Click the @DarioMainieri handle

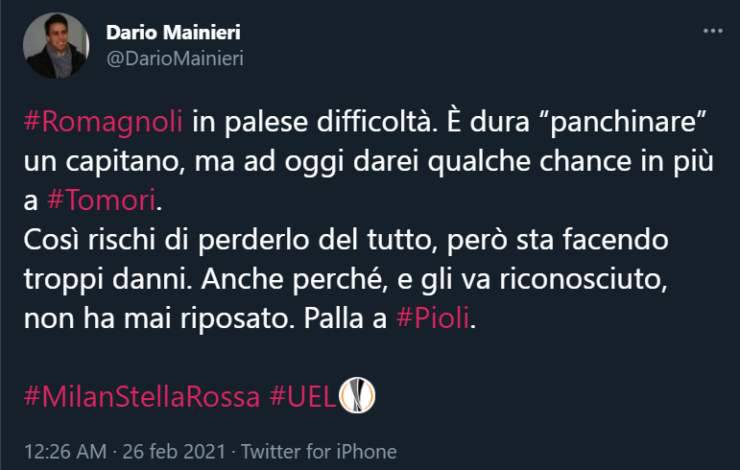175,58
